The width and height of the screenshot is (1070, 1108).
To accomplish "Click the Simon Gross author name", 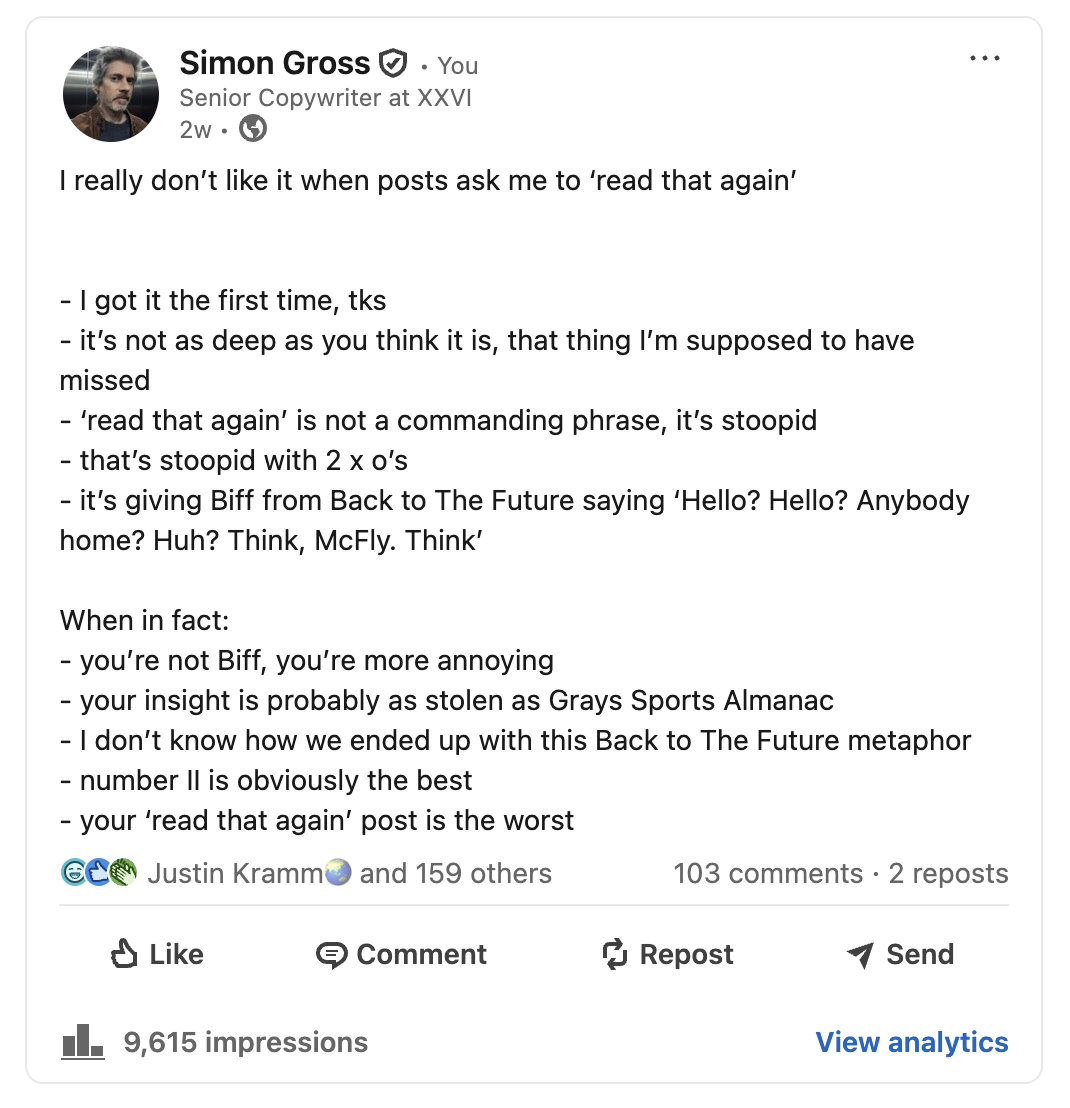I will pyautogui.click(x=275, y=64).
